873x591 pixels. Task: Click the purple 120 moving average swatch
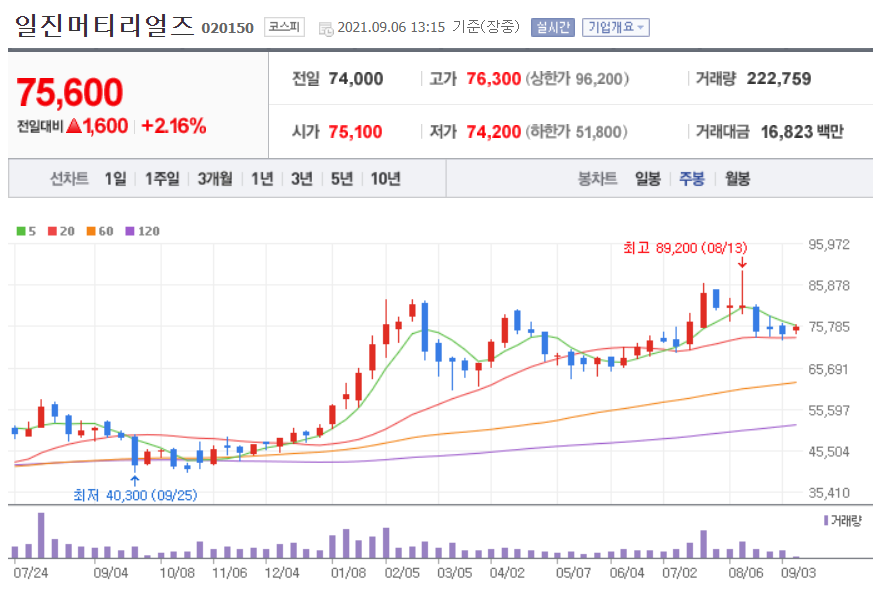coord(130,231)
